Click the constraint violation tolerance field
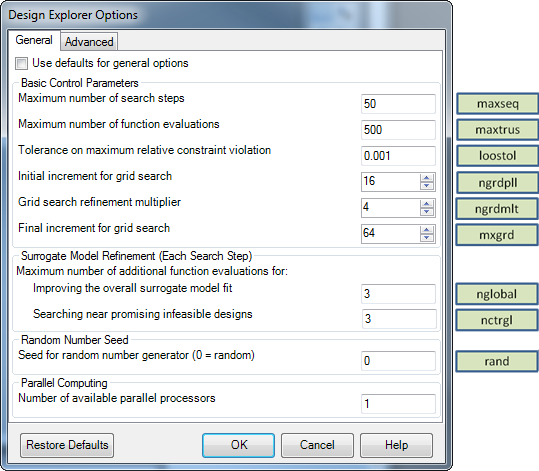 pos(398,156)
